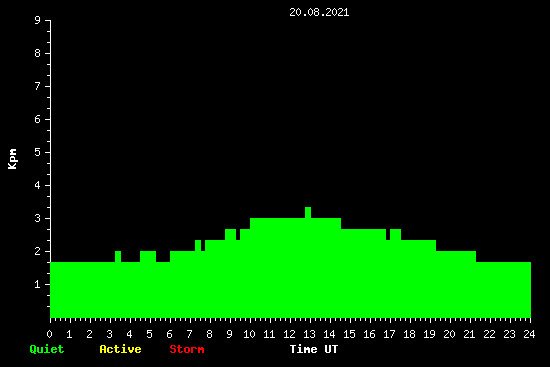The width and height of the screenshot is (550, 367).
Task: Click the Kp value 7 axis label
Action: [38, 86]
